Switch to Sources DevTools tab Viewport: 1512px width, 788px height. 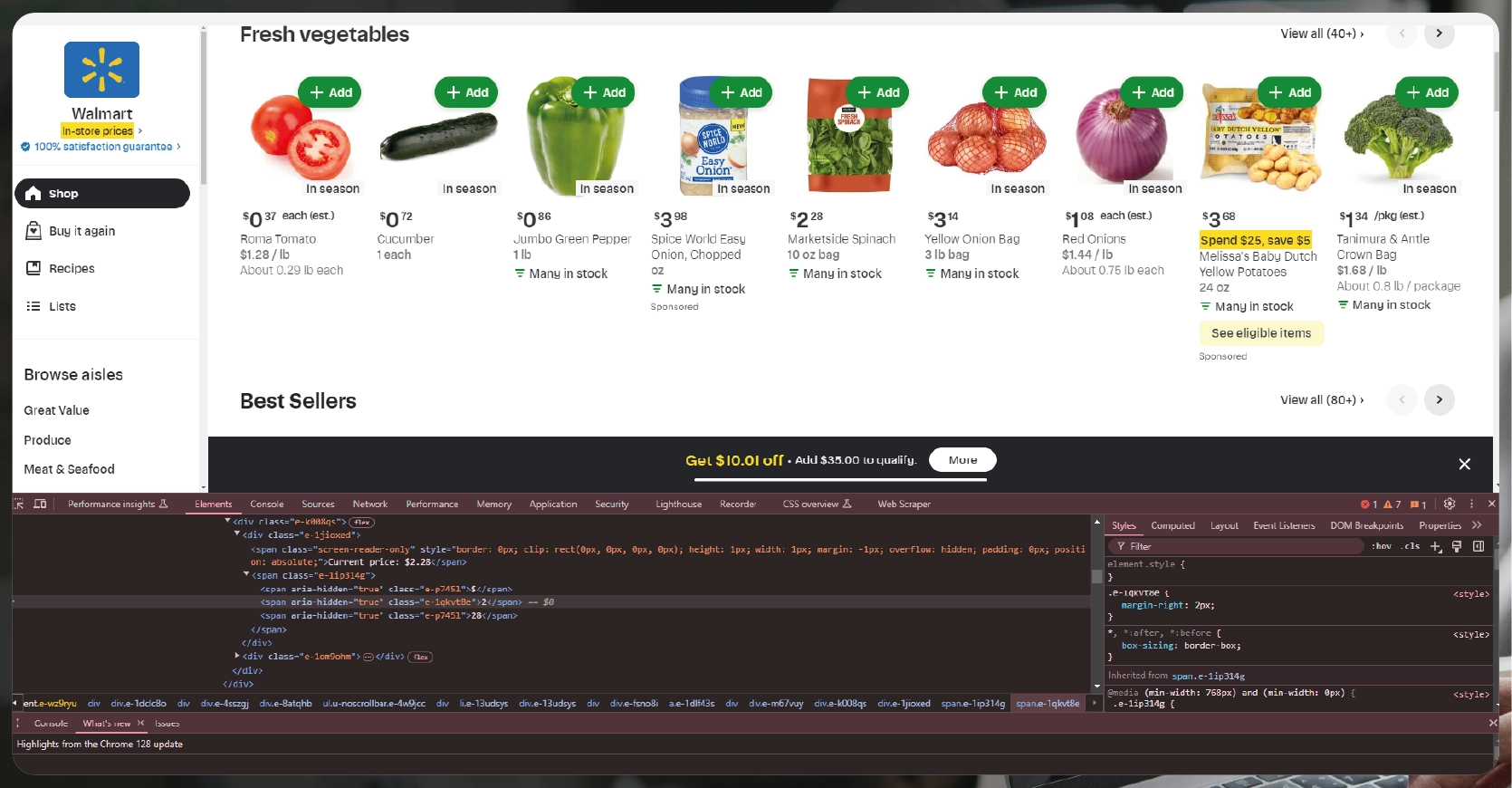pyautogui.click(x=318, y=504)
